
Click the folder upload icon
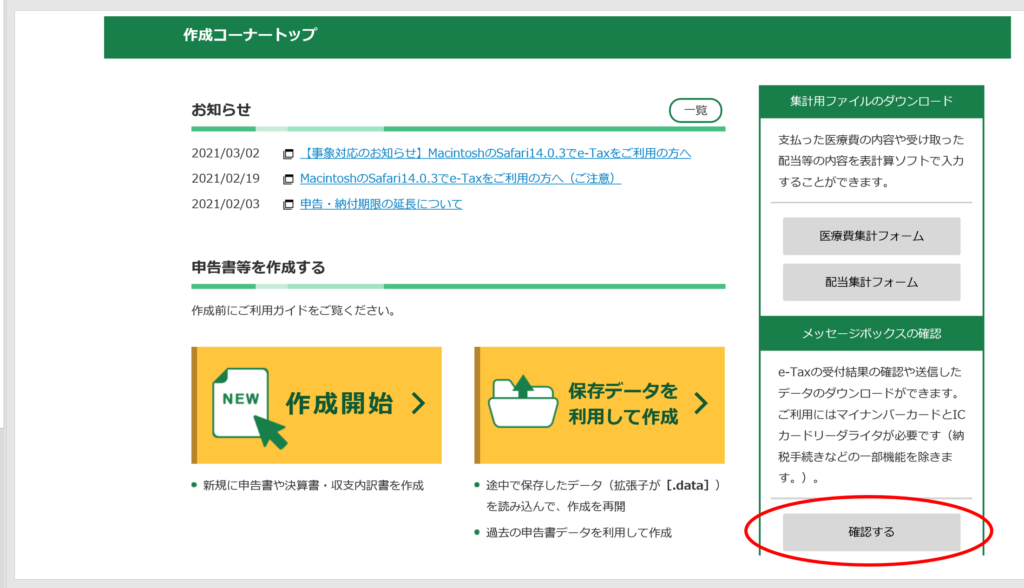tap(523, 402)
